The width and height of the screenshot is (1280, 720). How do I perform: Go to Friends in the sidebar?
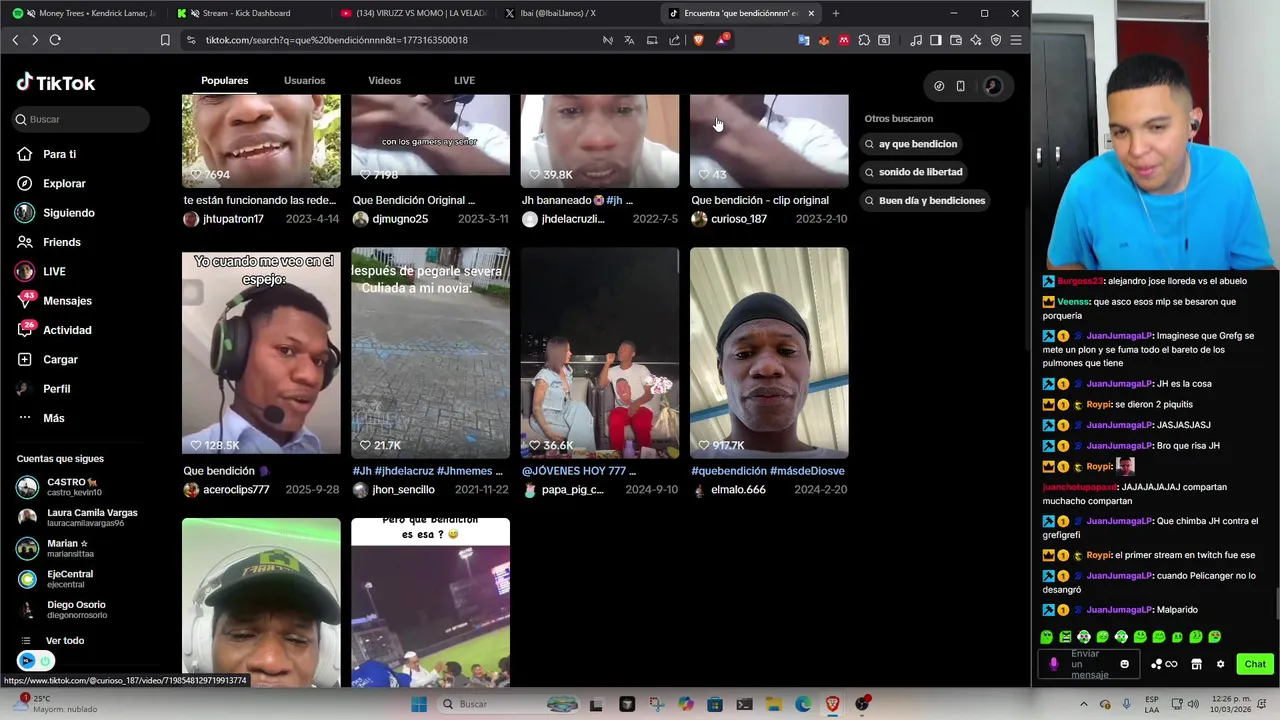point(61,242)
